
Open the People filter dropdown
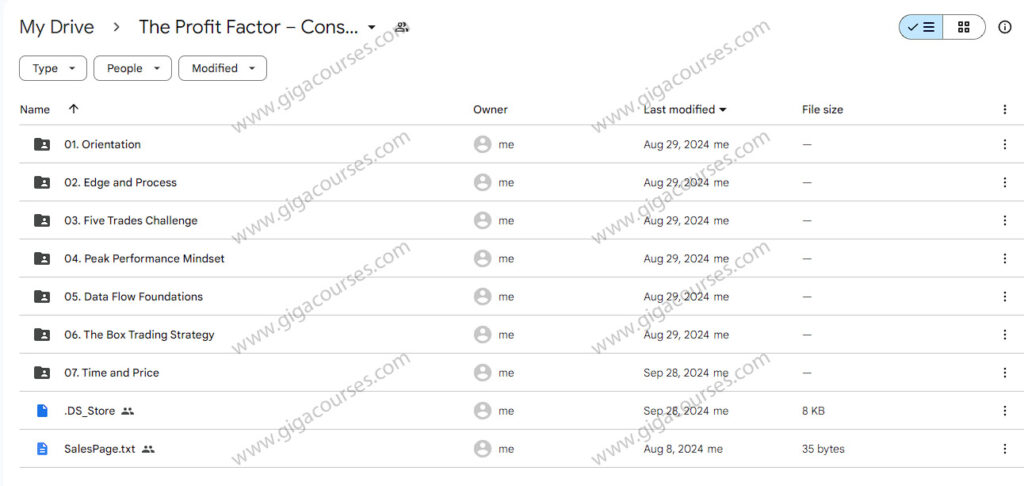pos(132,69)
